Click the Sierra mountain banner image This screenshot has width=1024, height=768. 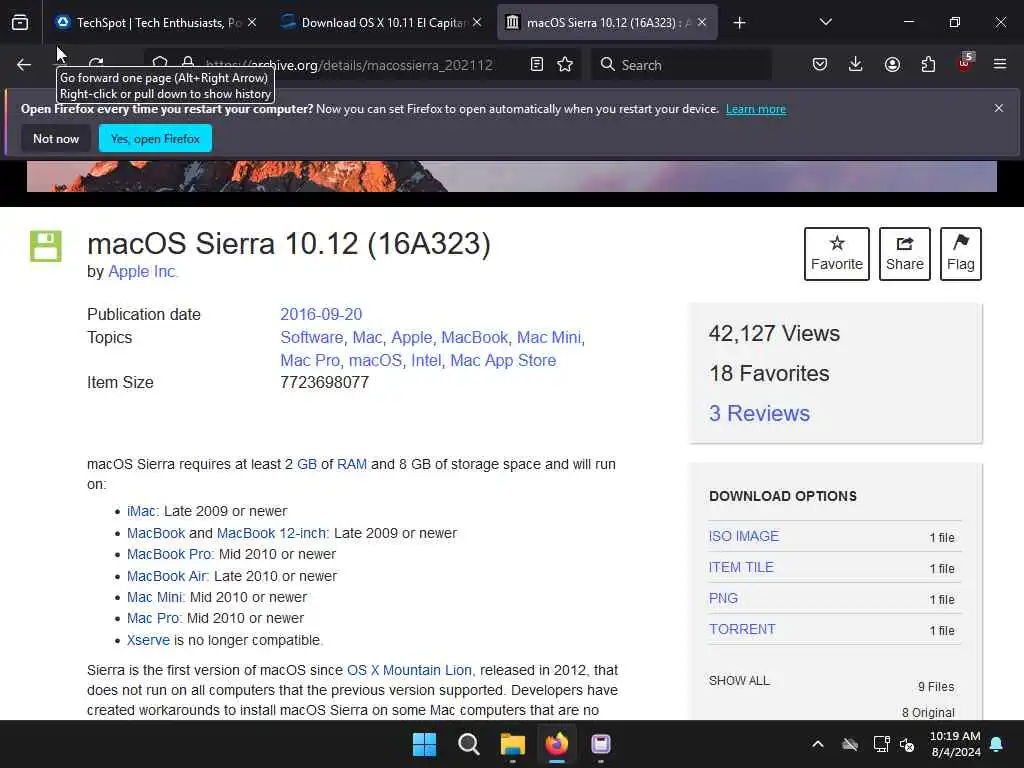pos(511,176)
